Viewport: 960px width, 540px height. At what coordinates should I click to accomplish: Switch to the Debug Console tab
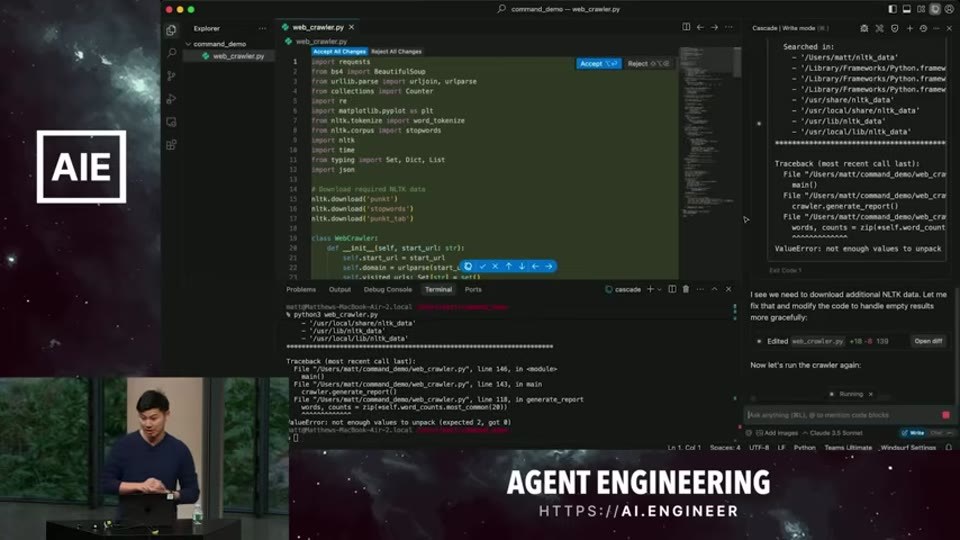388,290
